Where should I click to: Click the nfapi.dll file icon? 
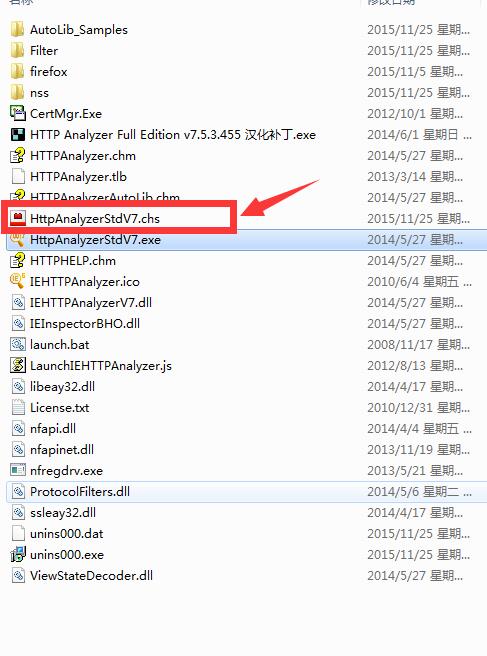18,428
